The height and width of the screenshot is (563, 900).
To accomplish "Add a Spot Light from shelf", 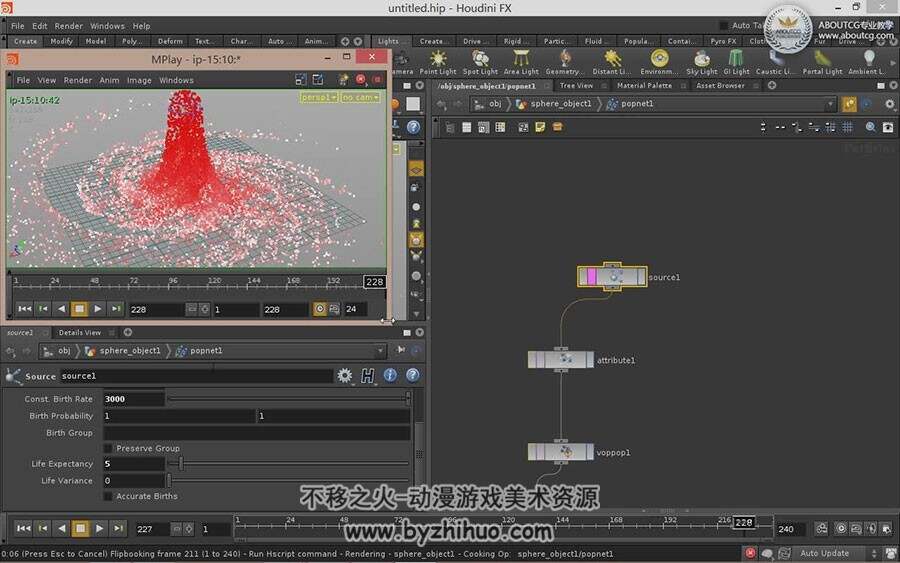I will (x=480, y=63).
